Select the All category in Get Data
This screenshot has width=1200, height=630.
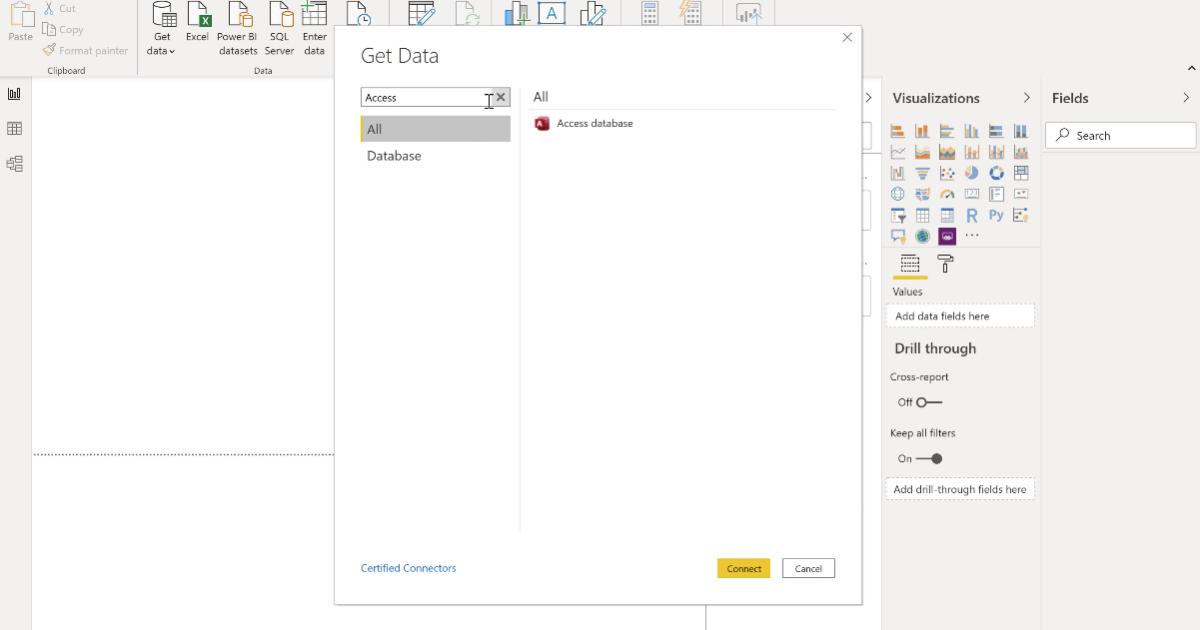coord(435,129)
